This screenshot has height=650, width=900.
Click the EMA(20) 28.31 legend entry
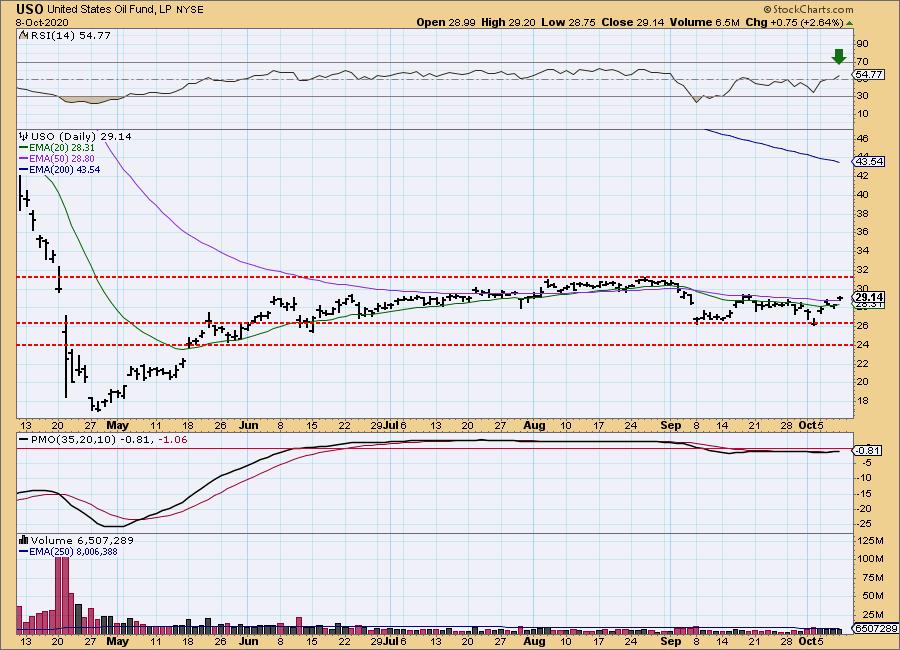coord(61,148)
